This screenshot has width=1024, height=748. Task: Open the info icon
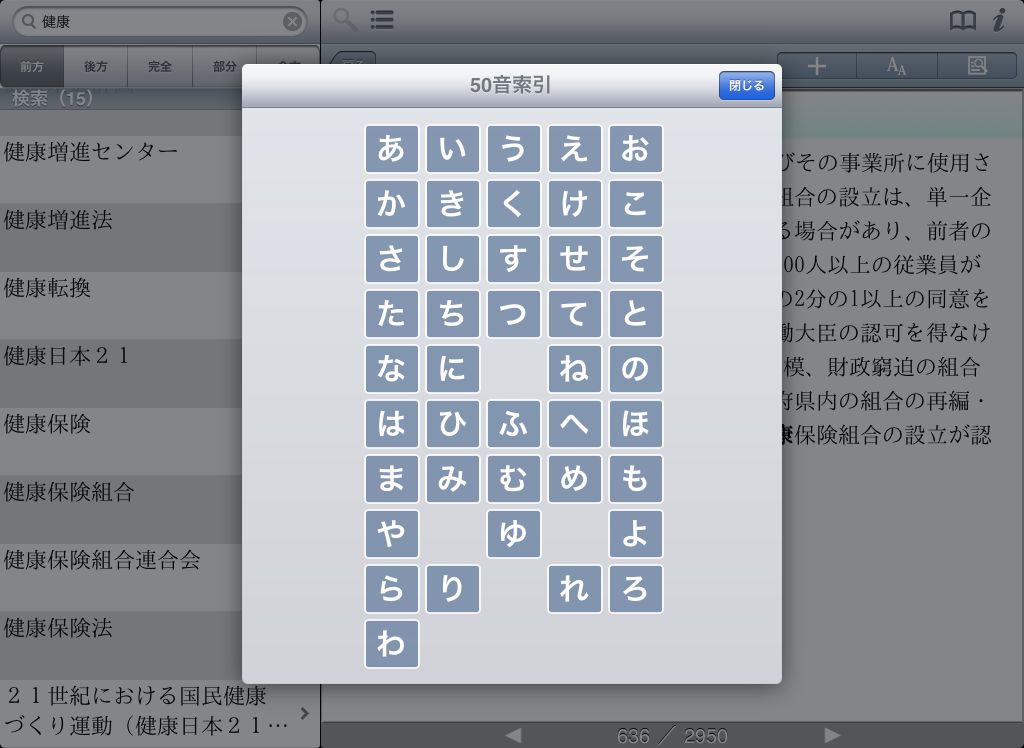(x=998, y=21)
